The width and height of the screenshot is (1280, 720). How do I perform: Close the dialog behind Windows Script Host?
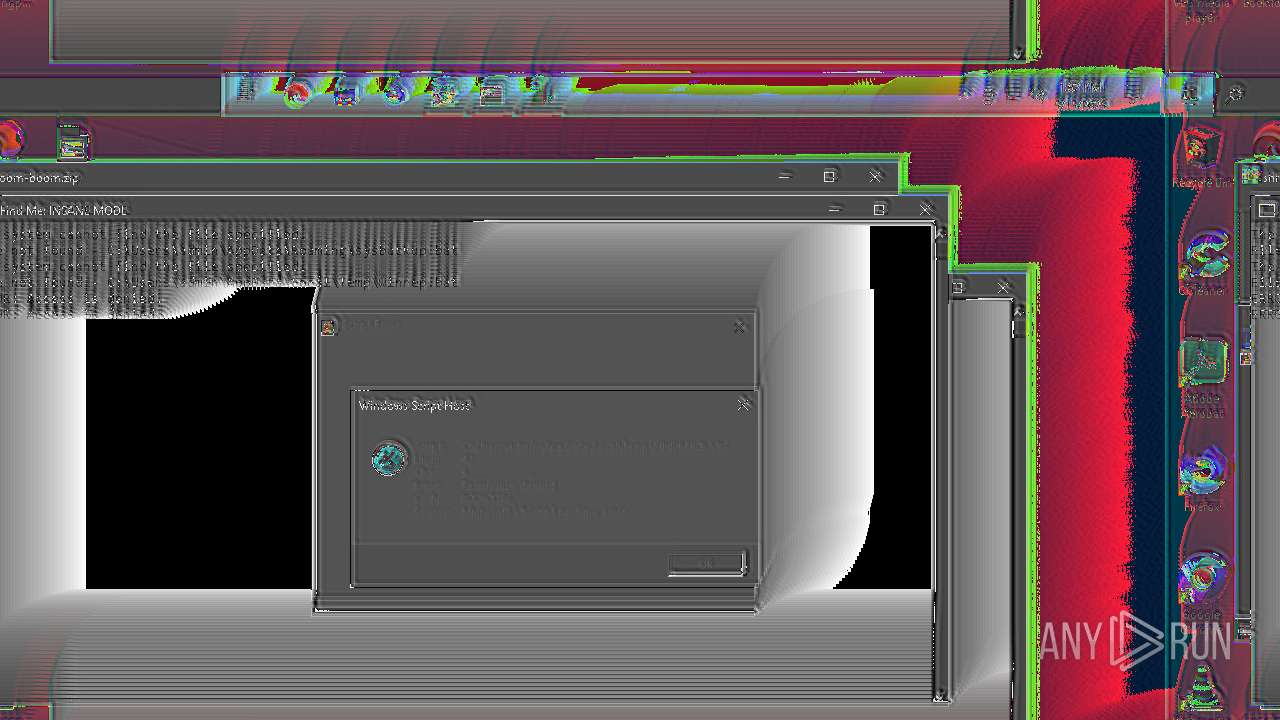[739, 326]
